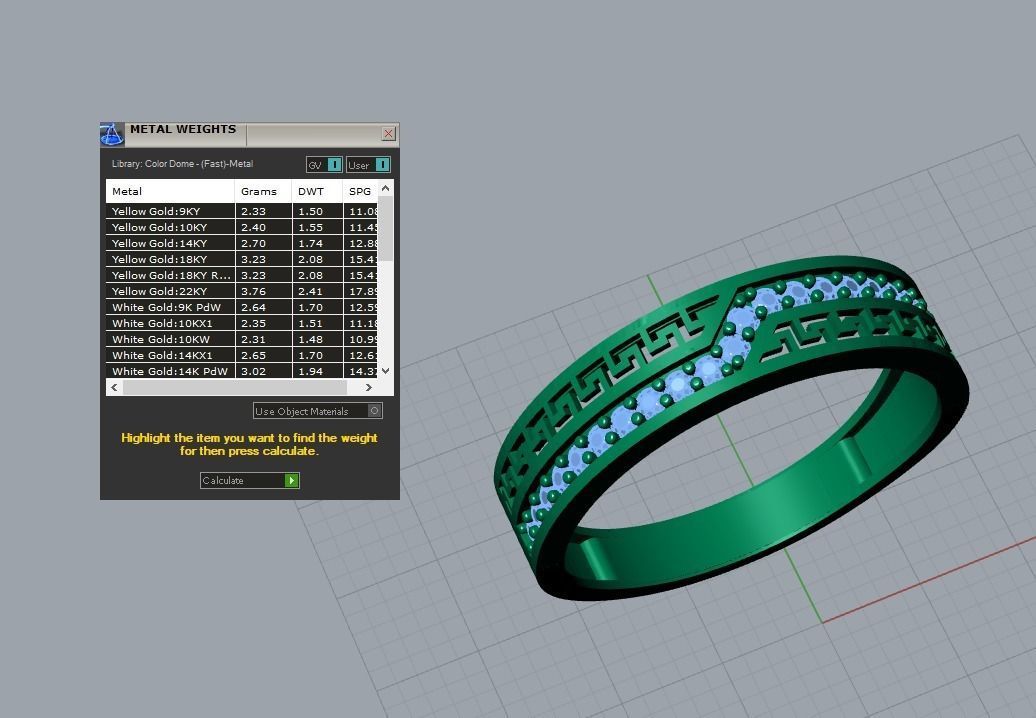Click the 3.02 grams cell
This screenshot has height=718, width=1036.
[x=263, y=371]
